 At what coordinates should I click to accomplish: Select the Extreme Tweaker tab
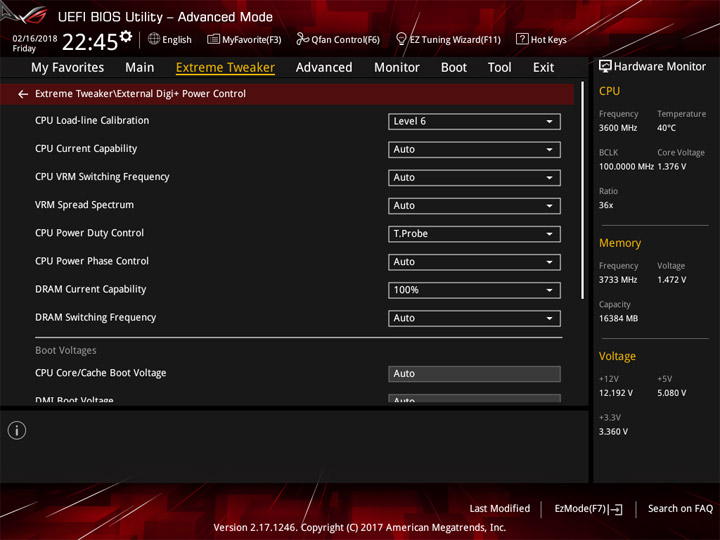[225, 68]
